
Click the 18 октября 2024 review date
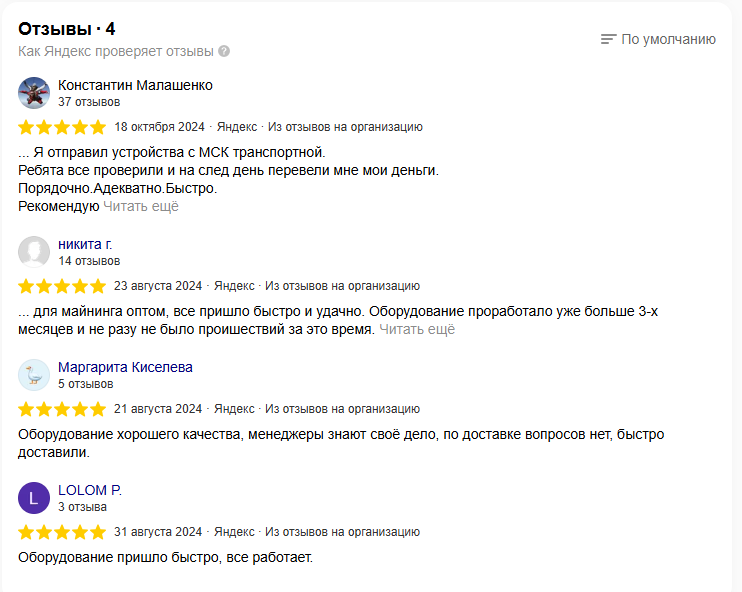(160, 127)
